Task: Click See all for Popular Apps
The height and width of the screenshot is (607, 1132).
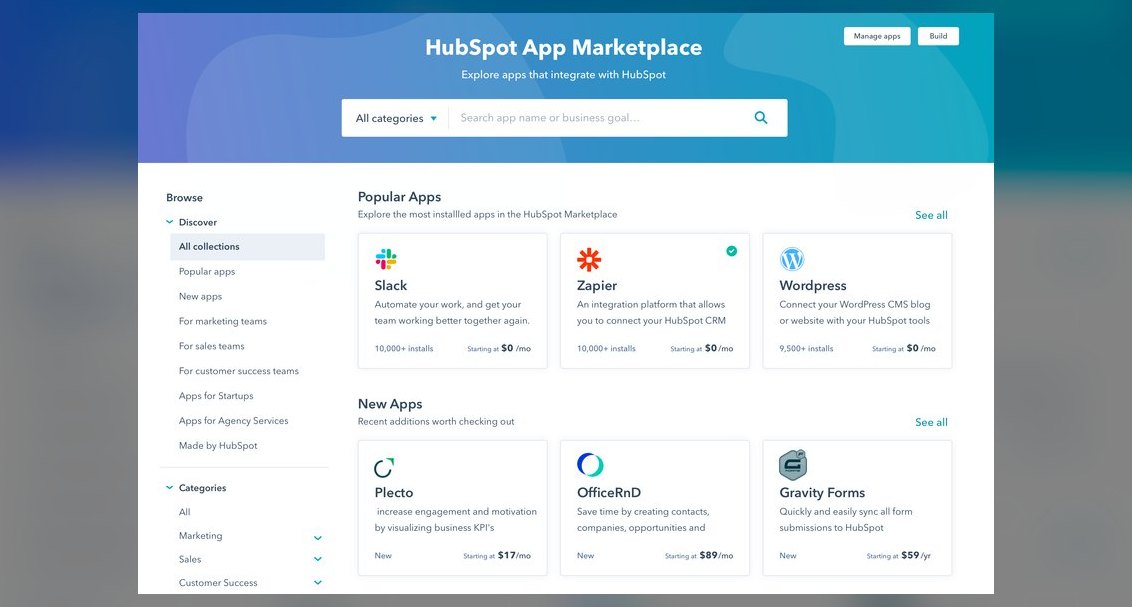Action: pyautogui.click(x=931, y=215)
